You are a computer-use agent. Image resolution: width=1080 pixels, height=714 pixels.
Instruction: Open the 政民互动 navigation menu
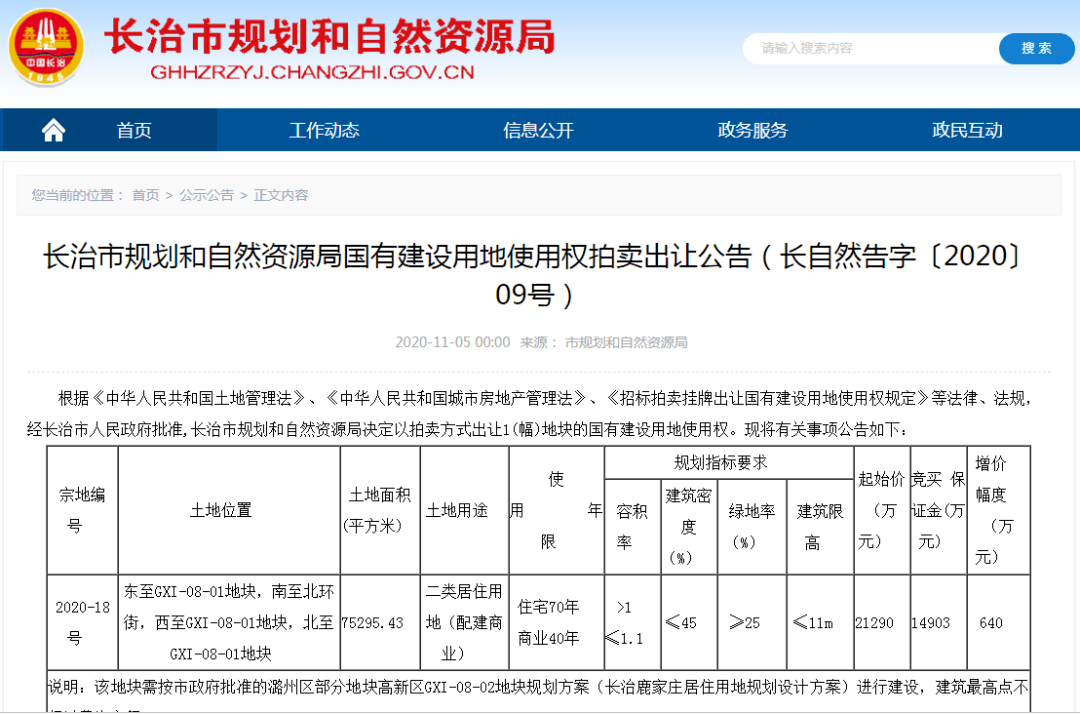click(967, 129)
